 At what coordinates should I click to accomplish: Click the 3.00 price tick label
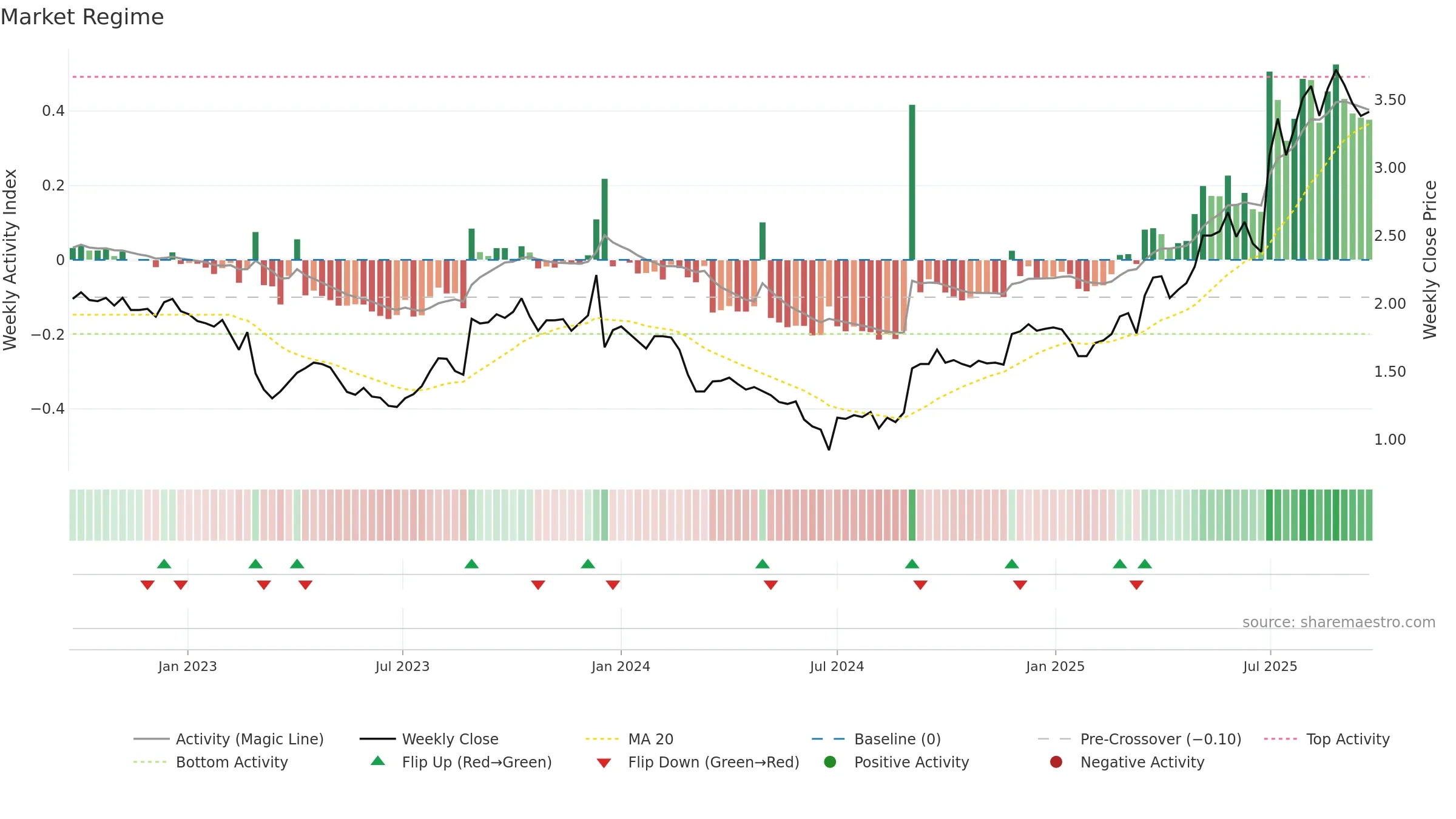coord(1390,167)
